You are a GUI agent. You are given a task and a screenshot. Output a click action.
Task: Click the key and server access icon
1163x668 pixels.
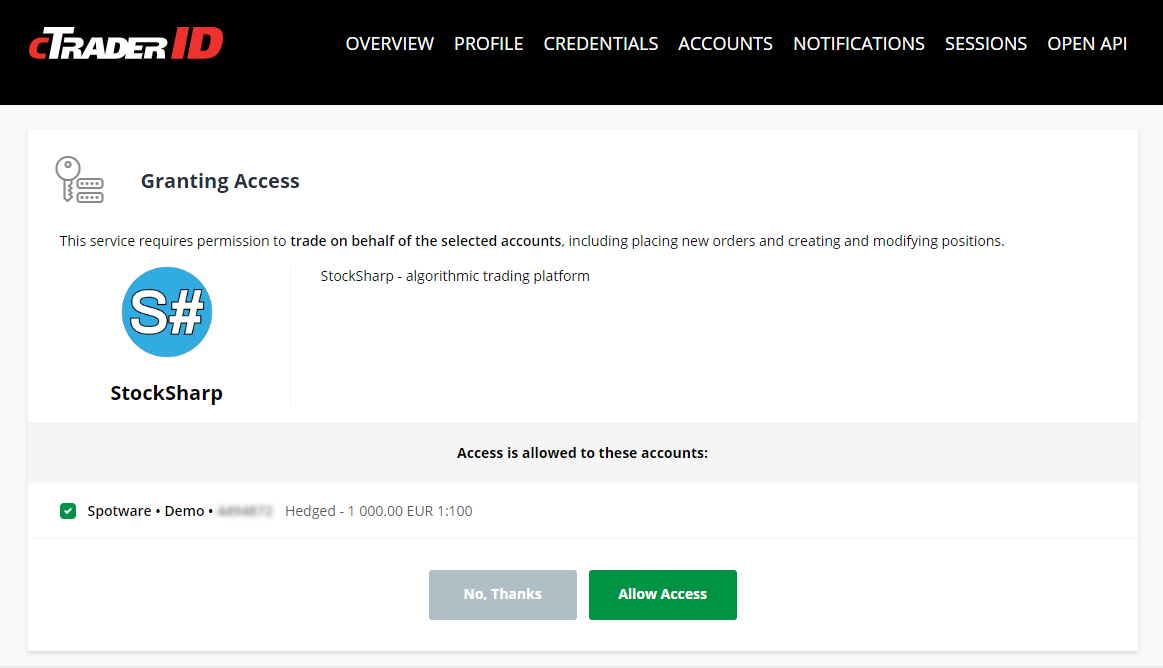79,179
